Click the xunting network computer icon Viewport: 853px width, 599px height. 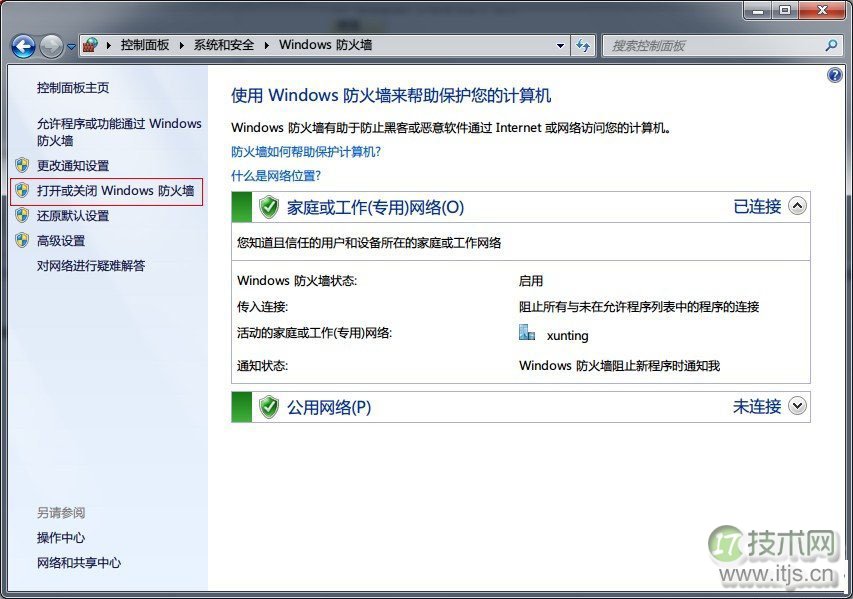click(527, 332)
